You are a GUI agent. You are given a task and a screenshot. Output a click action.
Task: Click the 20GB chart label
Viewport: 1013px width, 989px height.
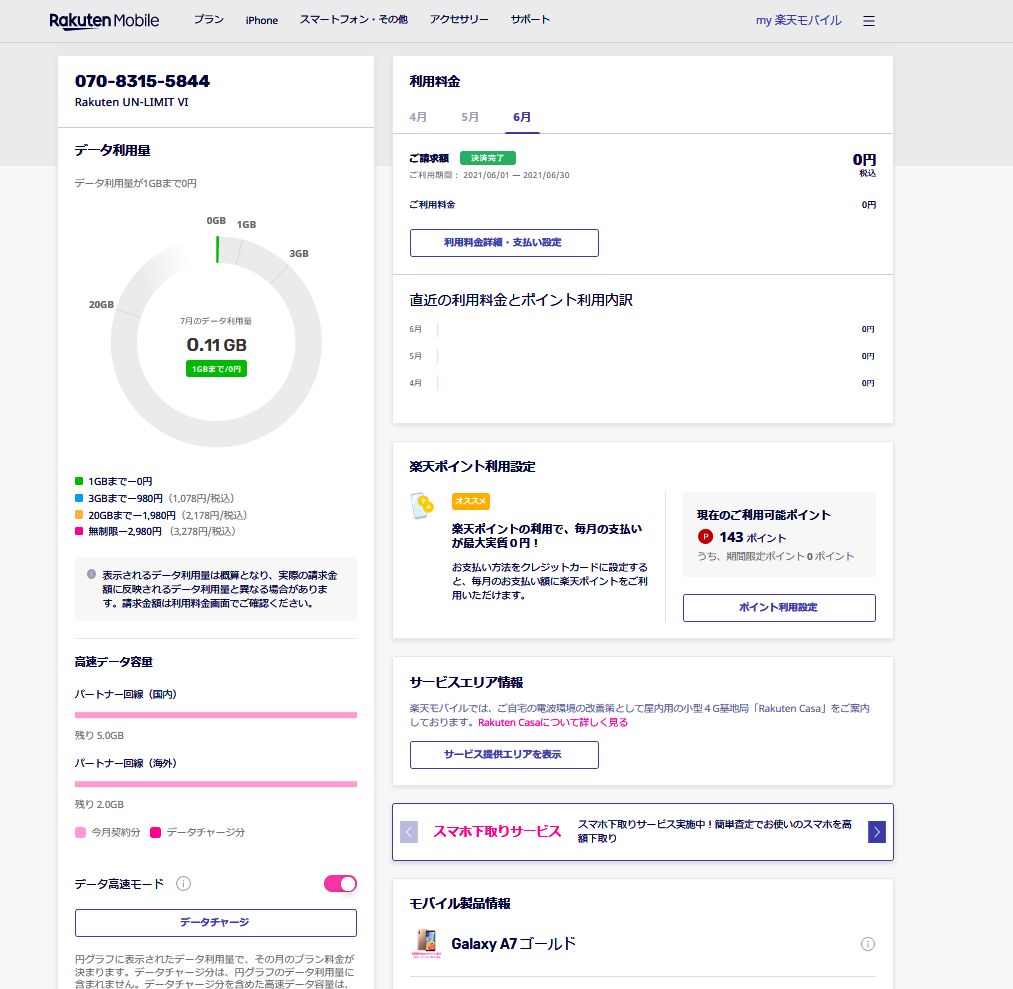tap(101, 304)
